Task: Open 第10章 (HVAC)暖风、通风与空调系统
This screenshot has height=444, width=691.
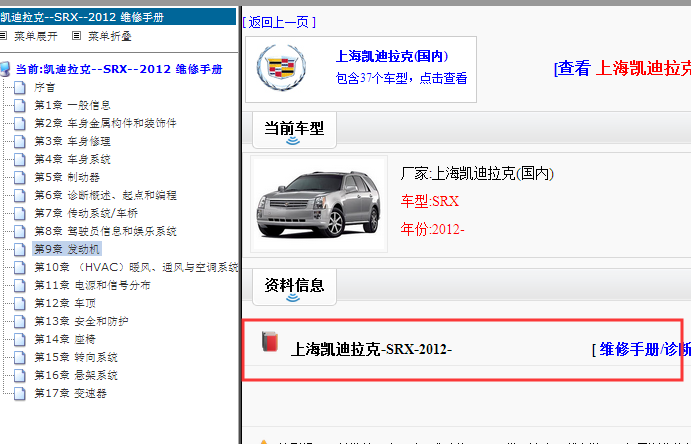Action: point(136,268)
